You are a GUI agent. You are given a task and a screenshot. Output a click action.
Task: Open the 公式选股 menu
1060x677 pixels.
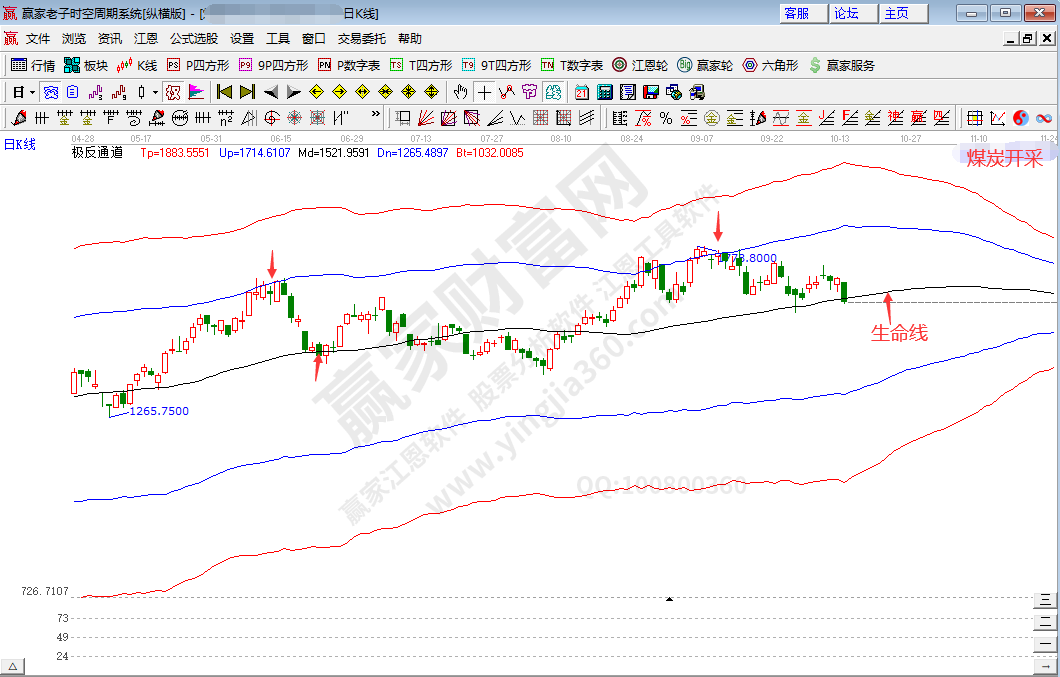point(193,39)
